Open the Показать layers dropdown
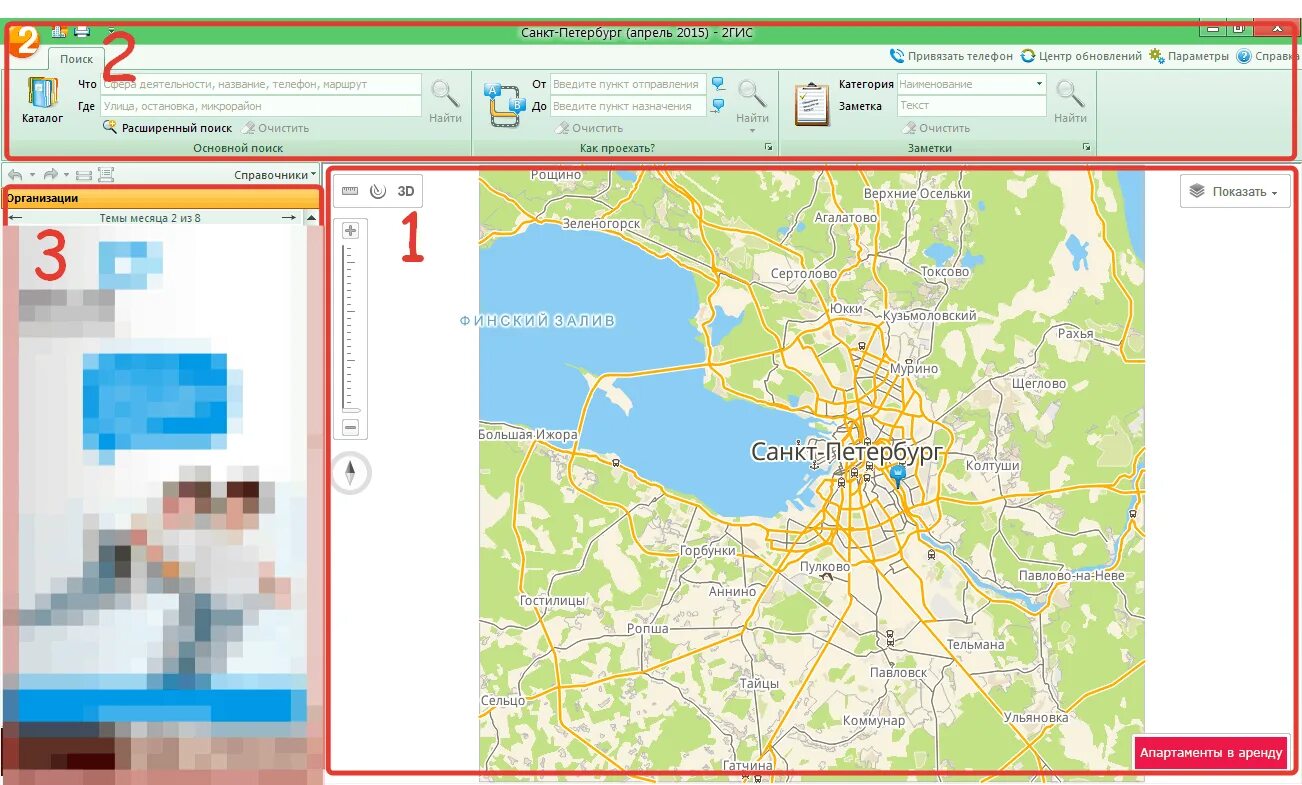 (x=1235, y=191)
